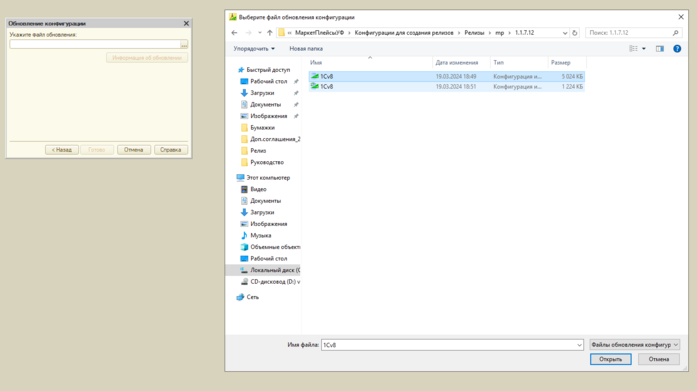The image size is (697, 391).
Task: Open the Руководство folder
Action: point(267,162)
